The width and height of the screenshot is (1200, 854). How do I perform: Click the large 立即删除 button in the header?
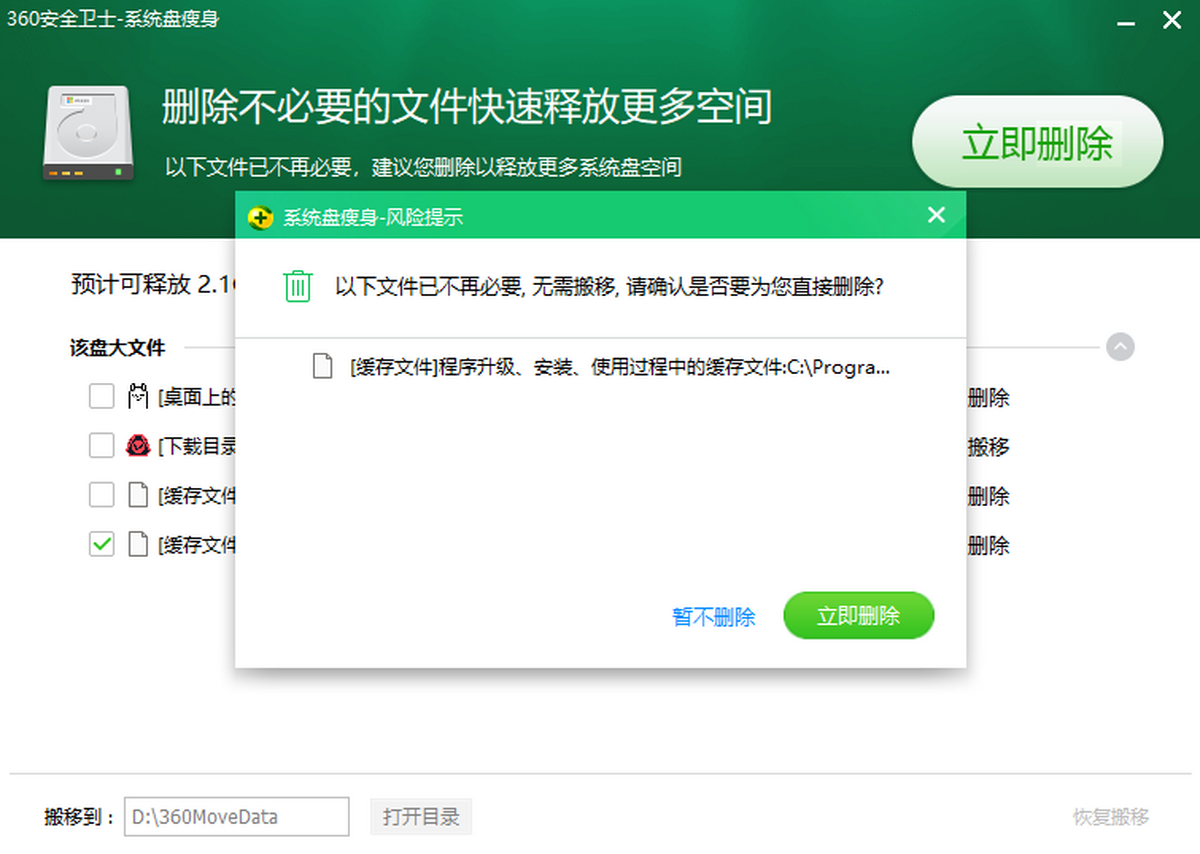click(x=1037, y=143)
